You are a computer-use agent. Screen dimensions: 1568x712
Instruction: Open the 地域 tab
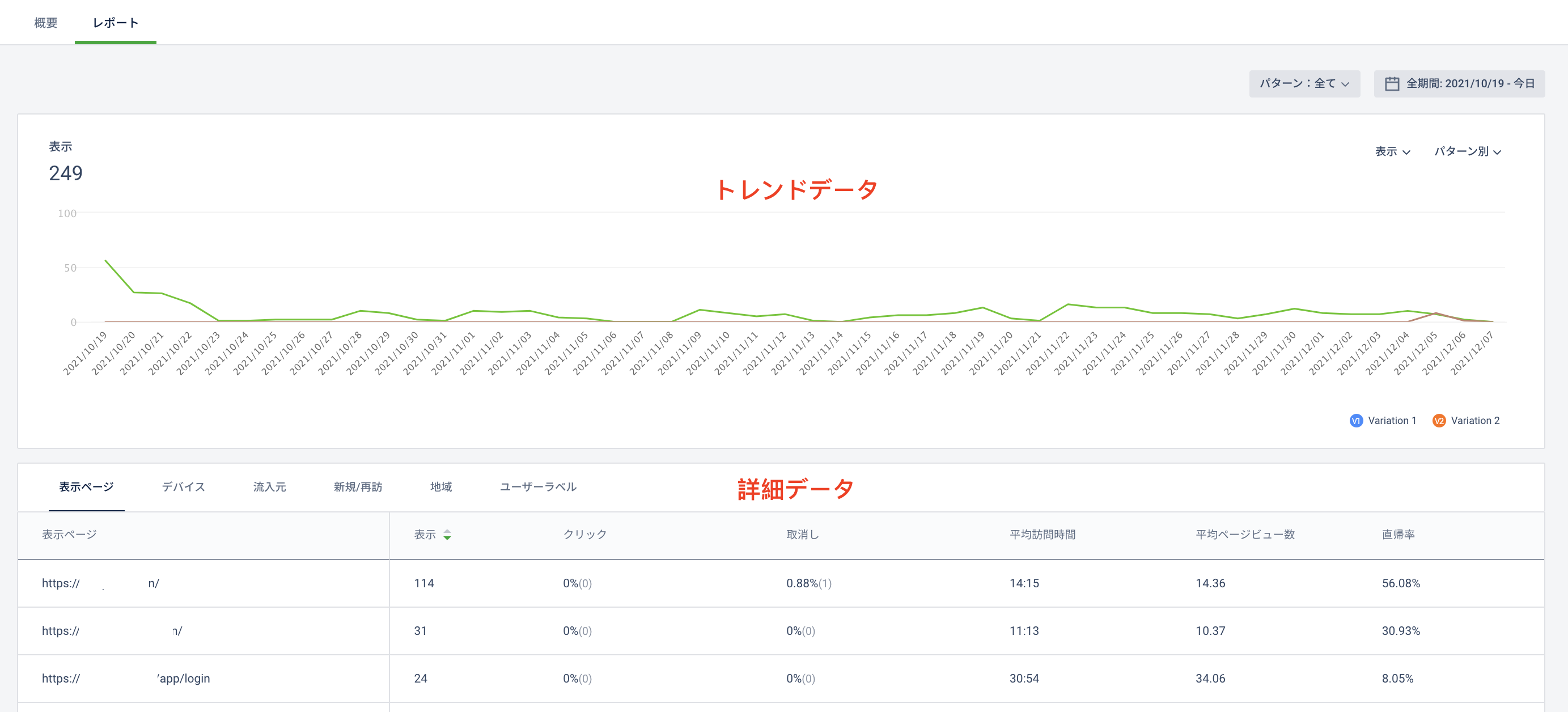pos(440,487)
